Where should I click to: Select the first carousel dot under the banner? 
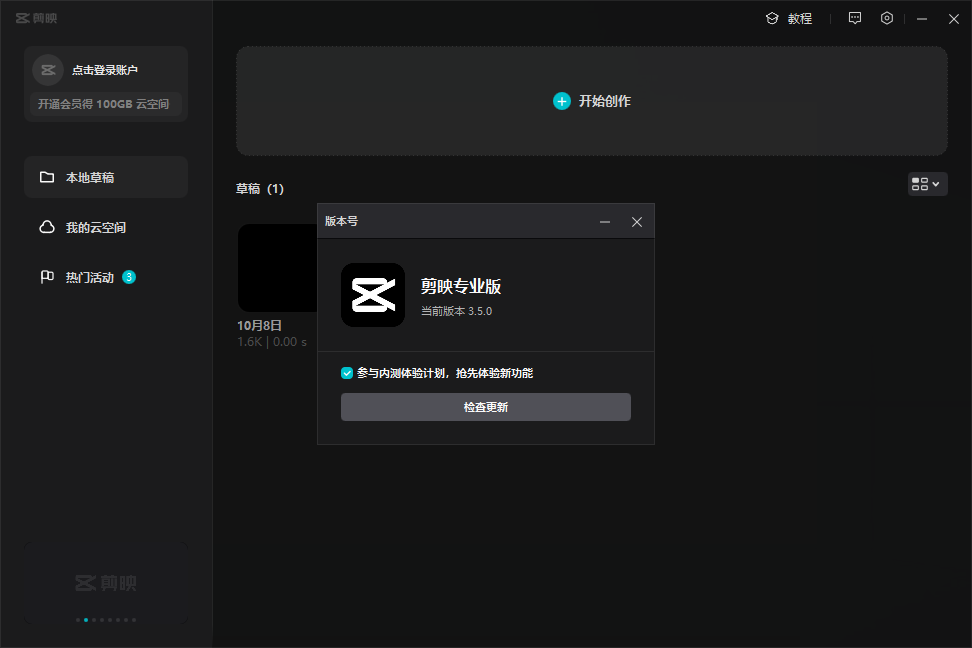click(78, 620)
